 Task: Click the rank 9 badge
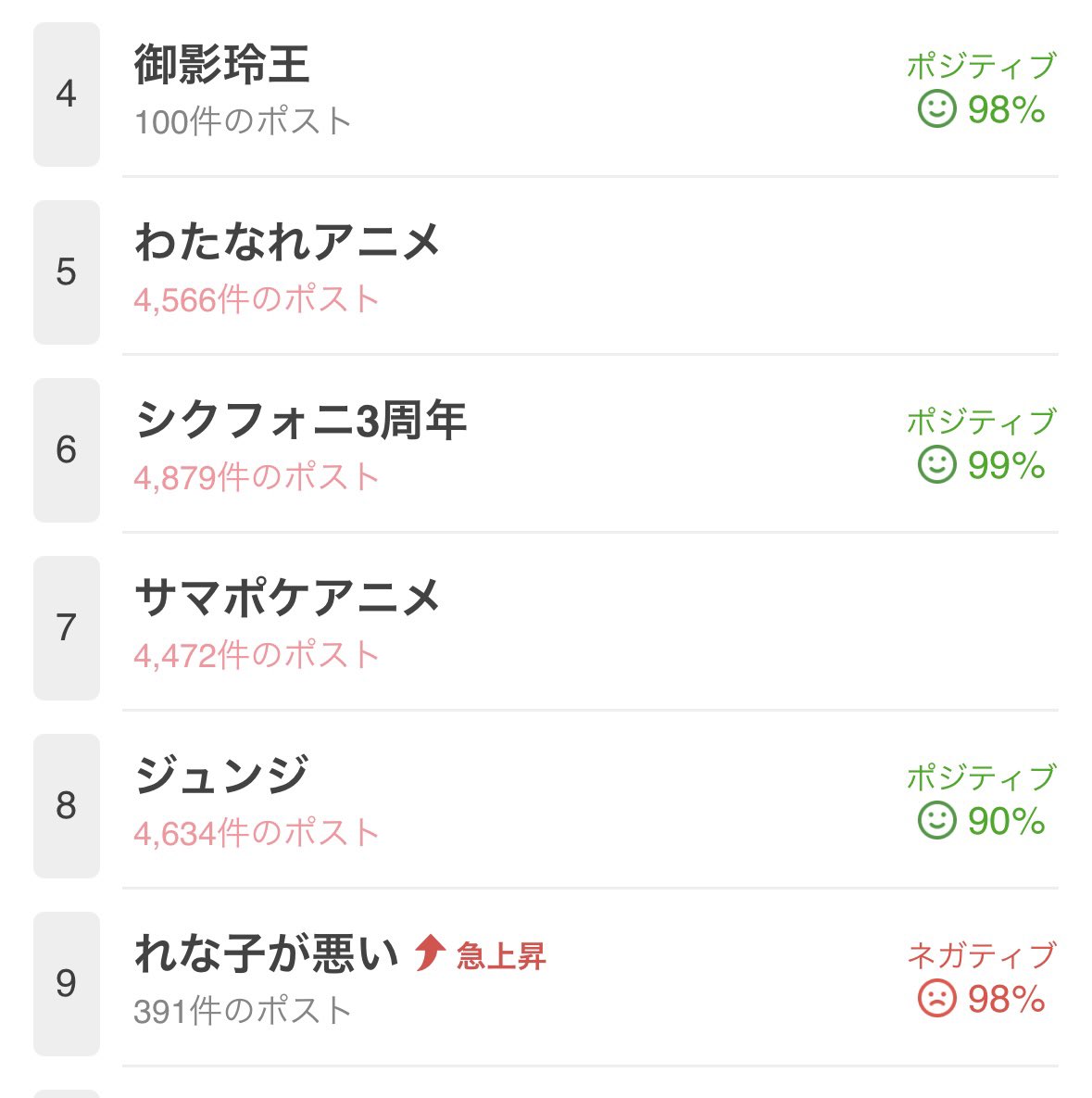pos(66,983)
